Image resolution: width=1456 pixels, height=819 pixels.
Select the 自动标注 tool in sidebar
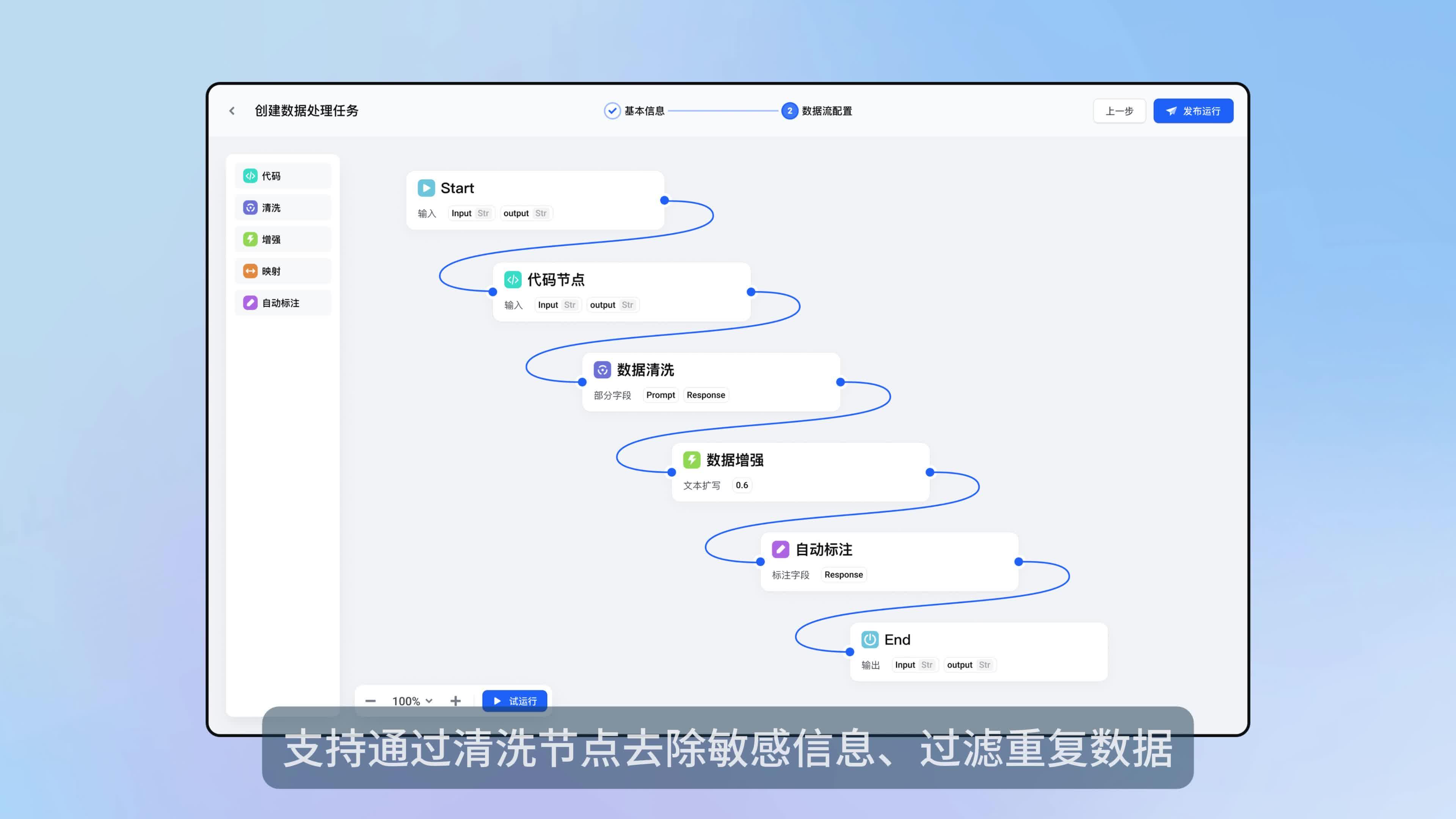282,303
